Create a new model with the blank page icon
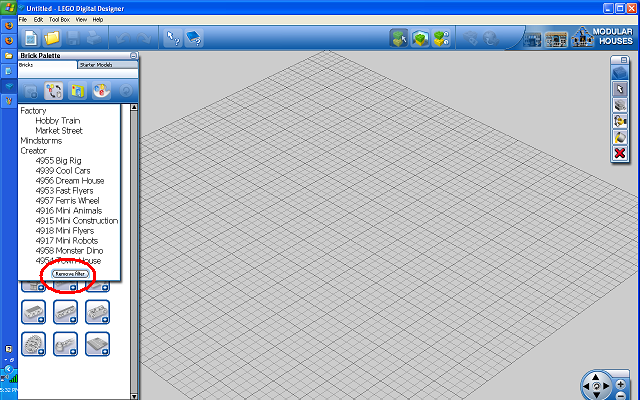The image size is (640, 400). coord(31,38)
